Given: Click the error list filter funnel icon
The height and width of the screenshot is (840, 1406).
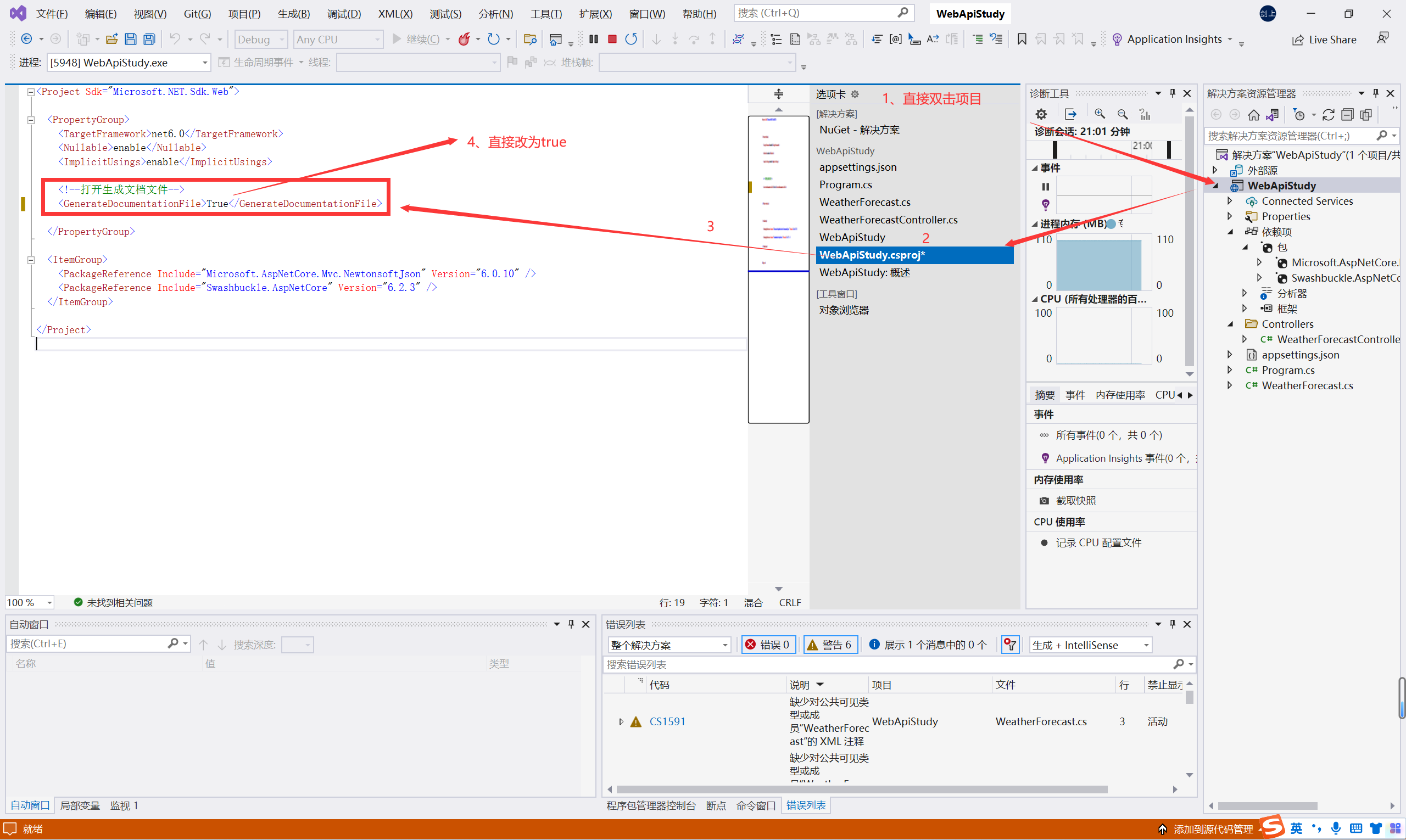Looking at the screenshot, I should pos(1010,645).
